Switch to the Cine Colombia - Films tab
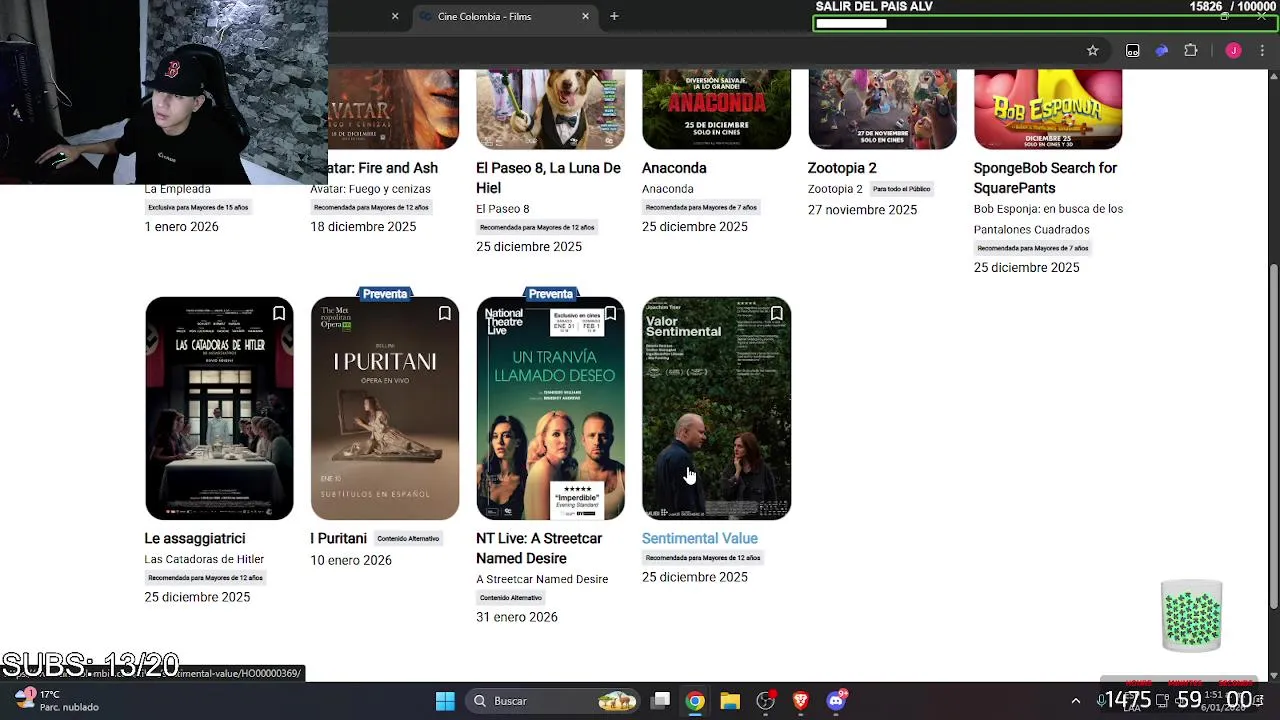The height and width of the screenshot is (720, 1280). (x=505, y=16)
